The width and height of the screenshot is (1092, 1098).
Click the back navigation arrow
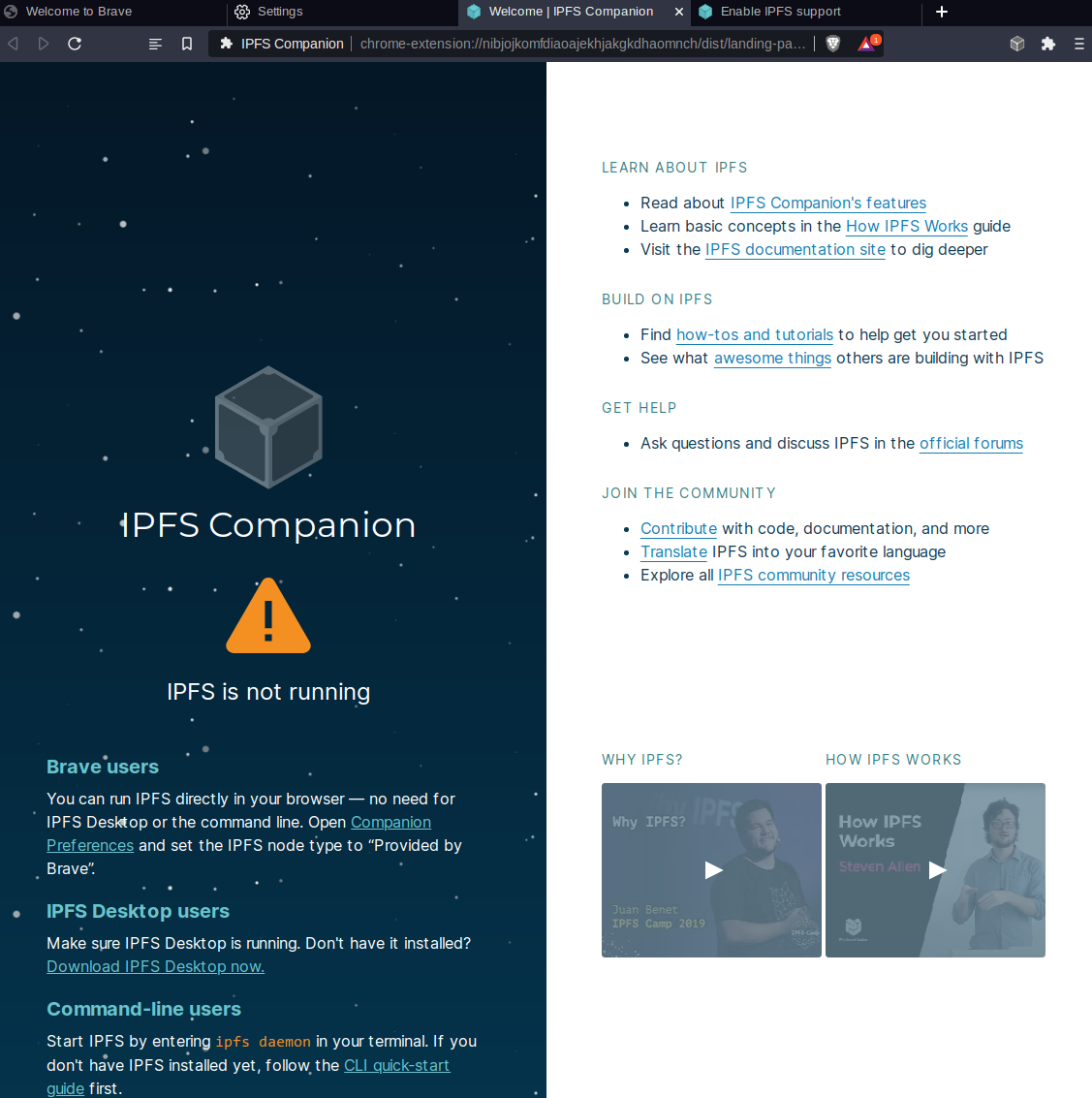[13, 43]
